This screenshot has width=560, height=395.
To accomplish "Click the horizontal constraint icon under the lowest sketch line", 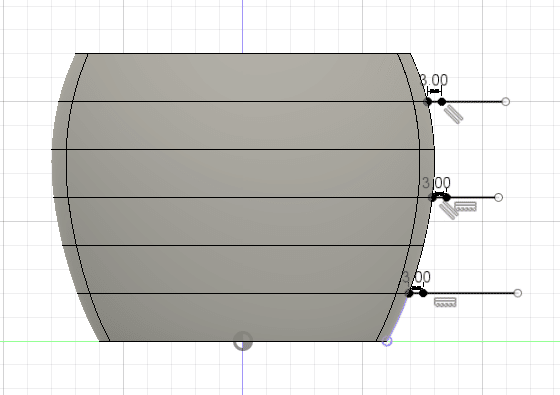I will coord(445,302).
